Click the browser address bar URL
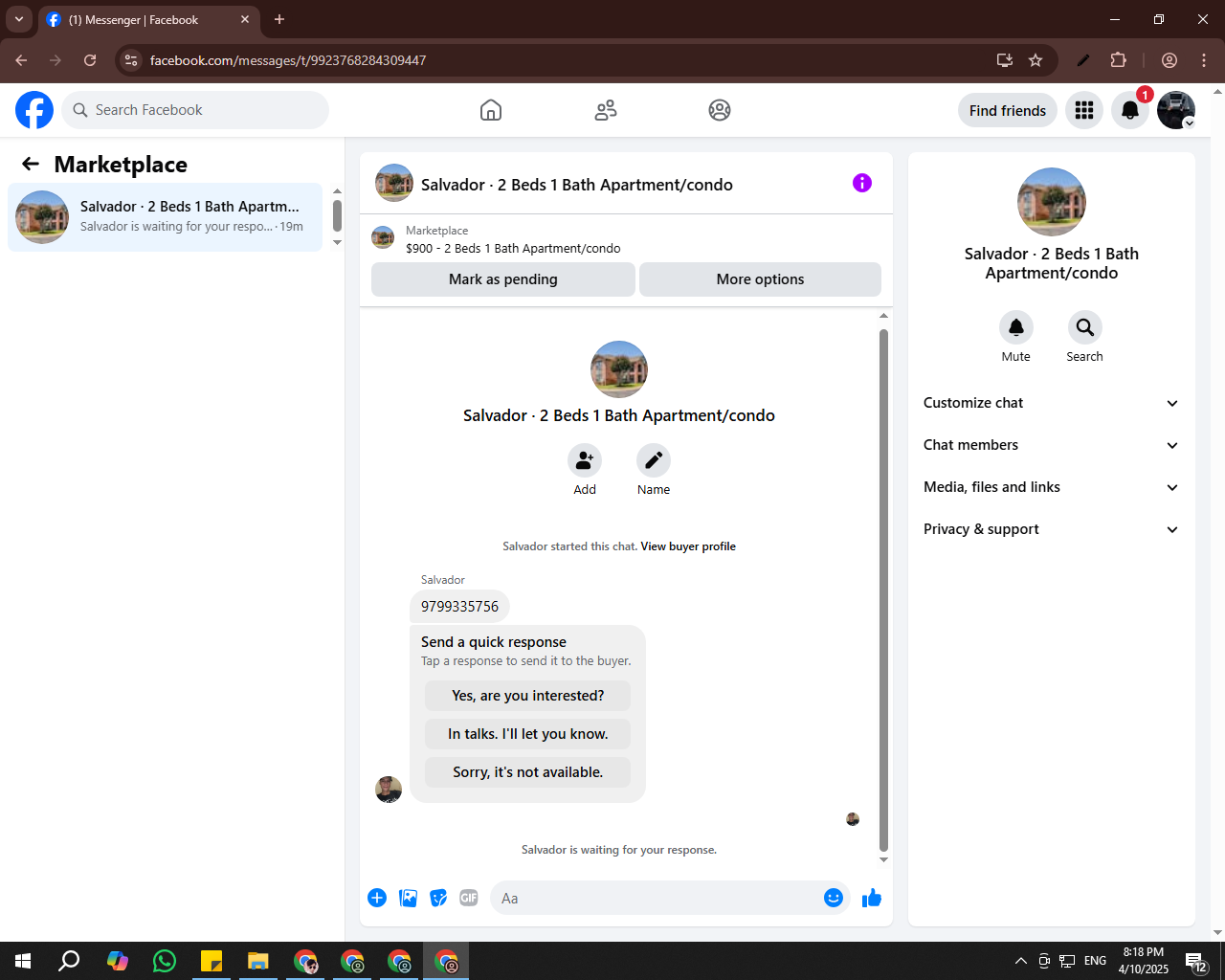The height and width of the screenshot is (980, 1225). coord(288,60)
